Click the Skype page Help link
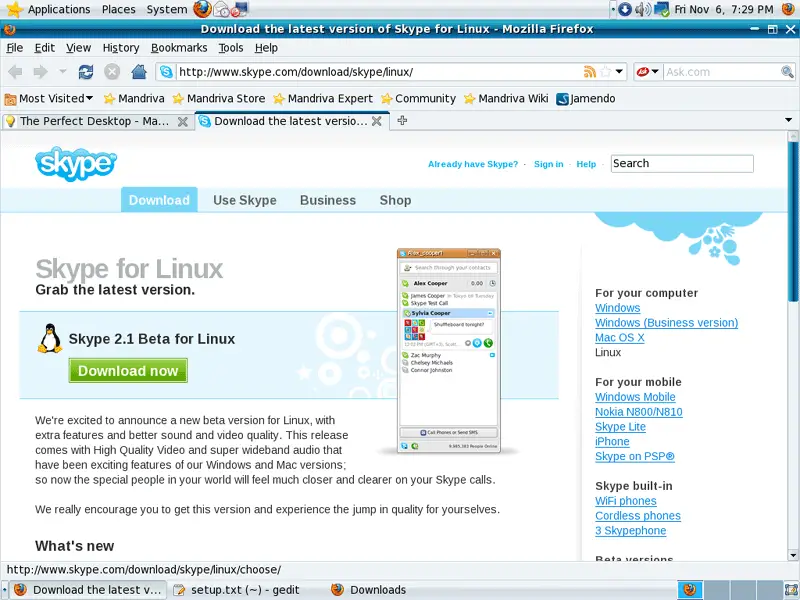 [586, 164]
